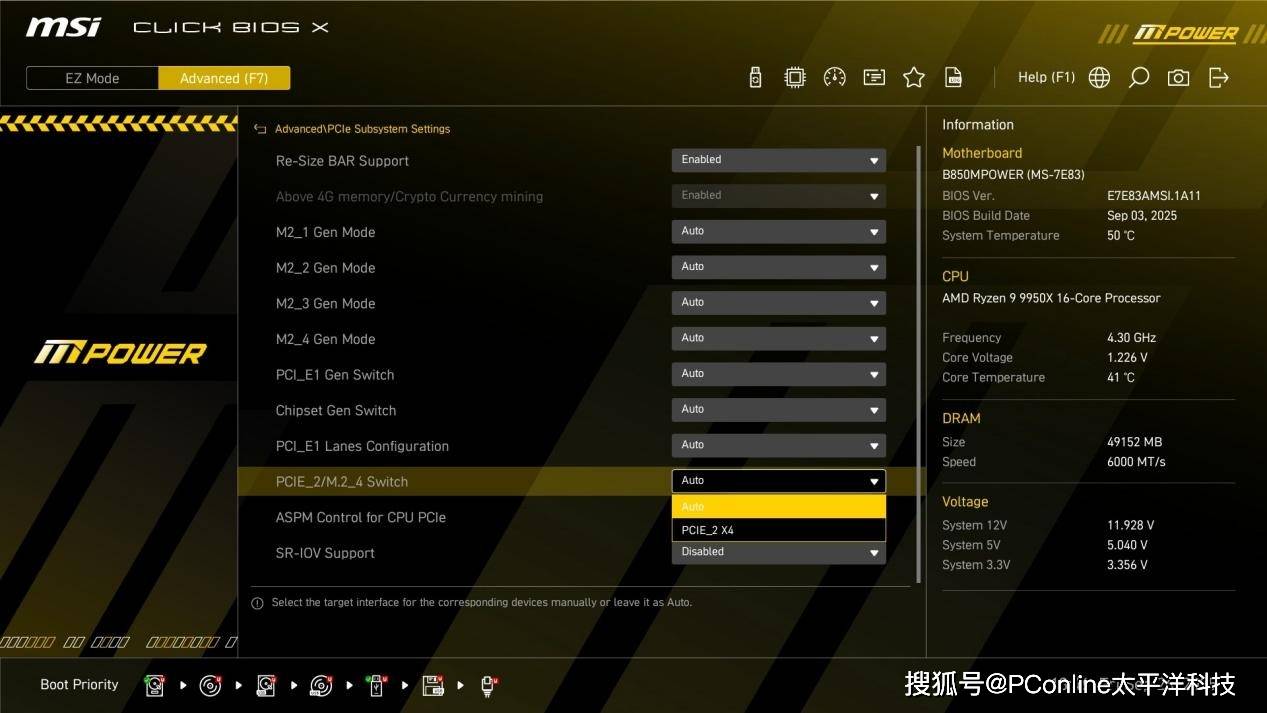The image size is (1267, 713).
Task: Click the System 3.3V 3.356 V reading
Action: (x=1127, y=565)
